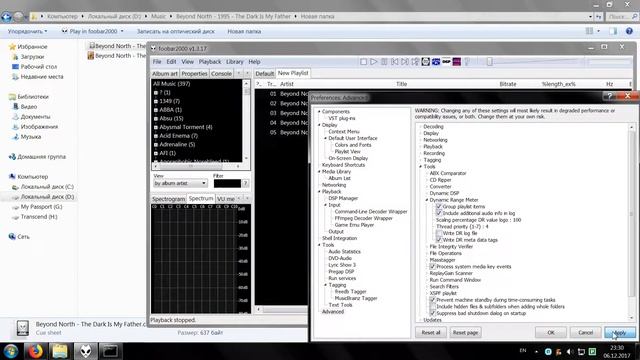Open the DSP toolbar icon
This screenshot has height=360, width=640.
coord(446,62)
